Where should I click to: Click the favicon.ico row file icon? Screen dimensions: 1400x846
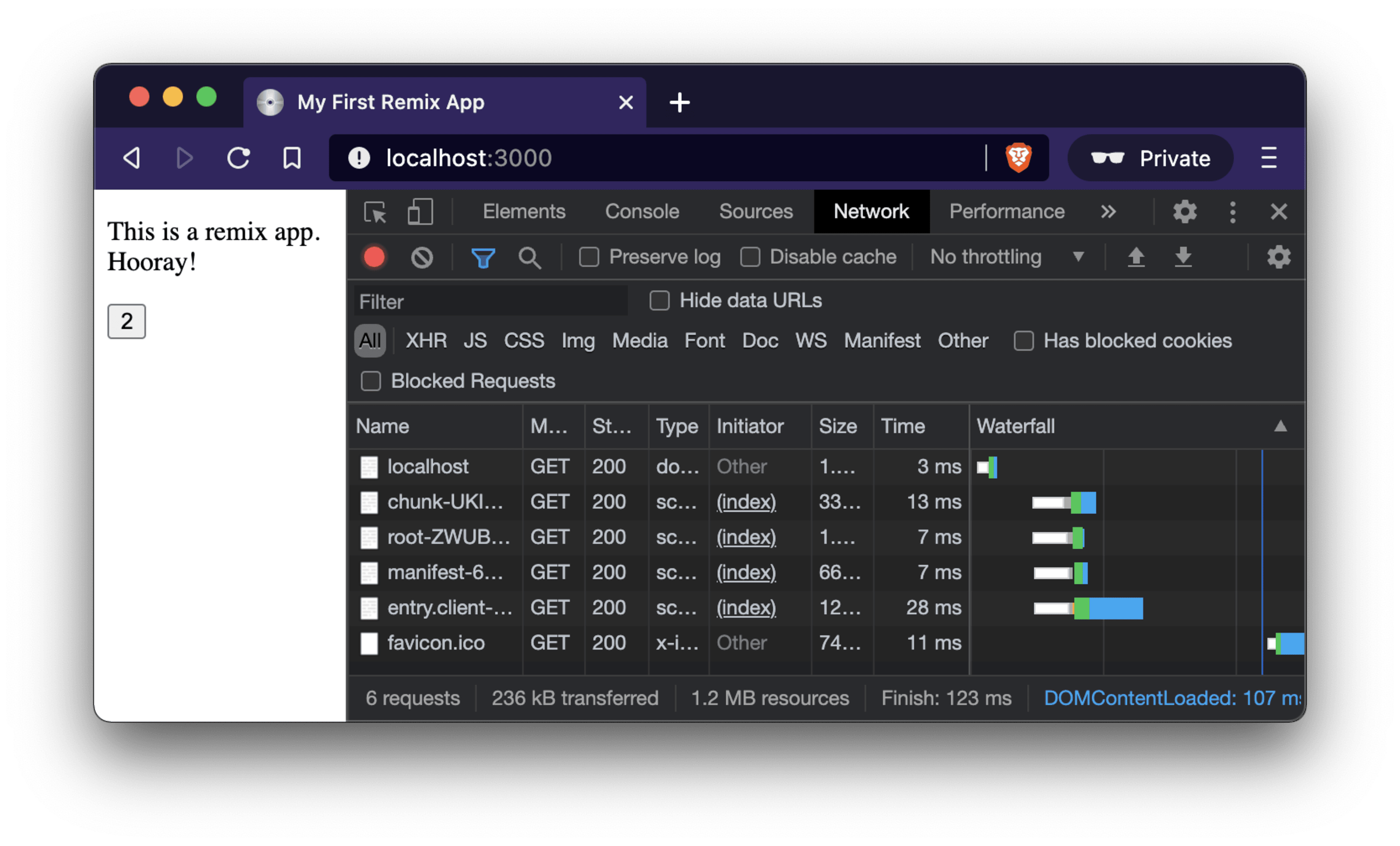coord(369,643)
